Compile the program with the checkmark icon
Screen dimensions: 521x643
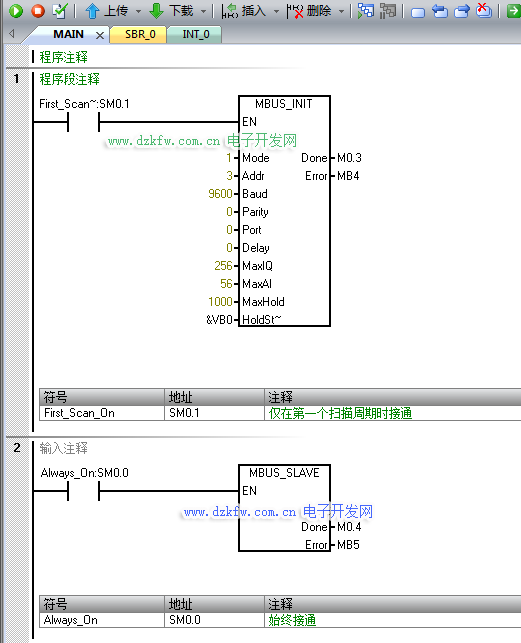point(60,10)
